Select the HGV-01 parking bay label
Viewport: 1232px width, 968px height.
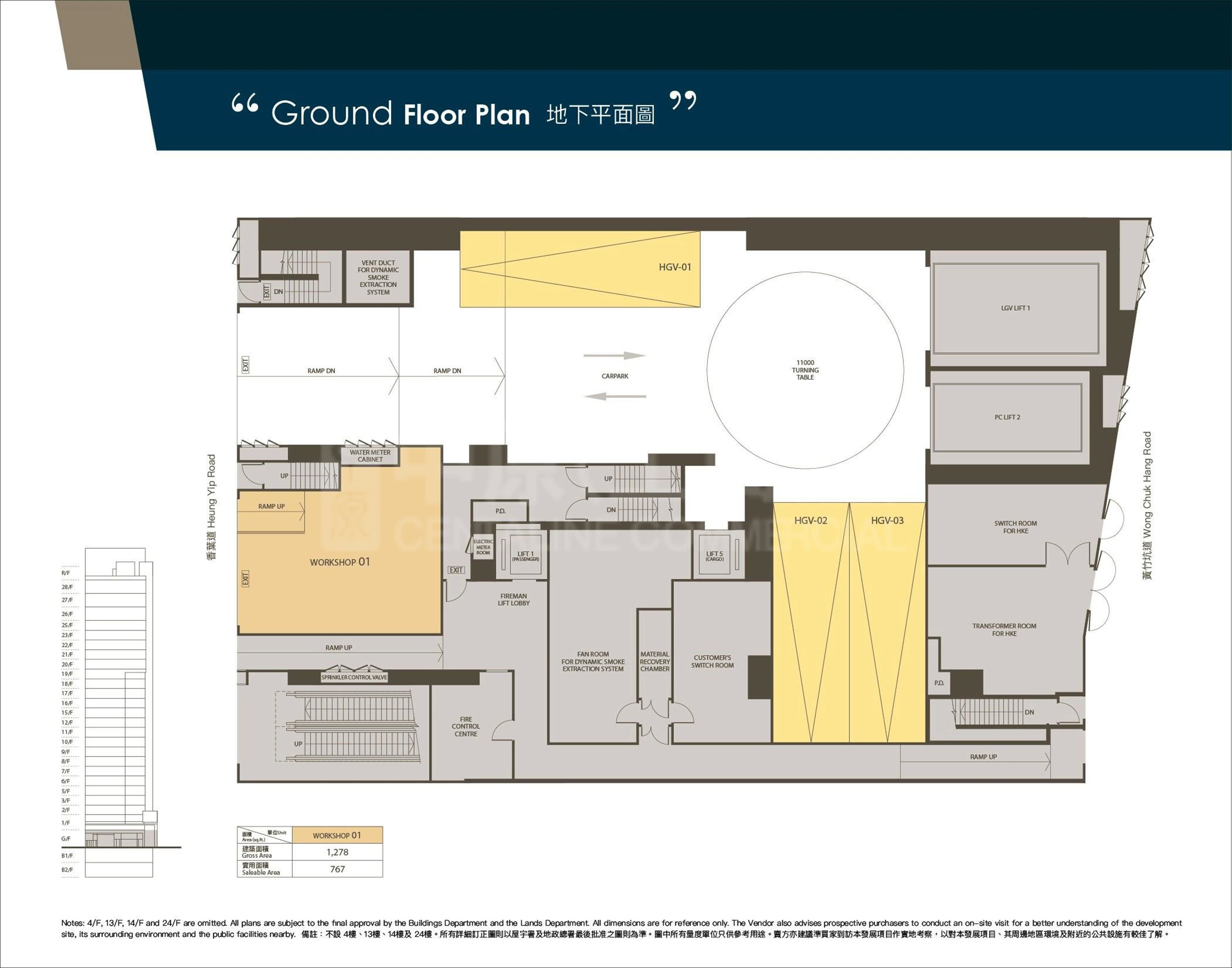tap(675, 267)
